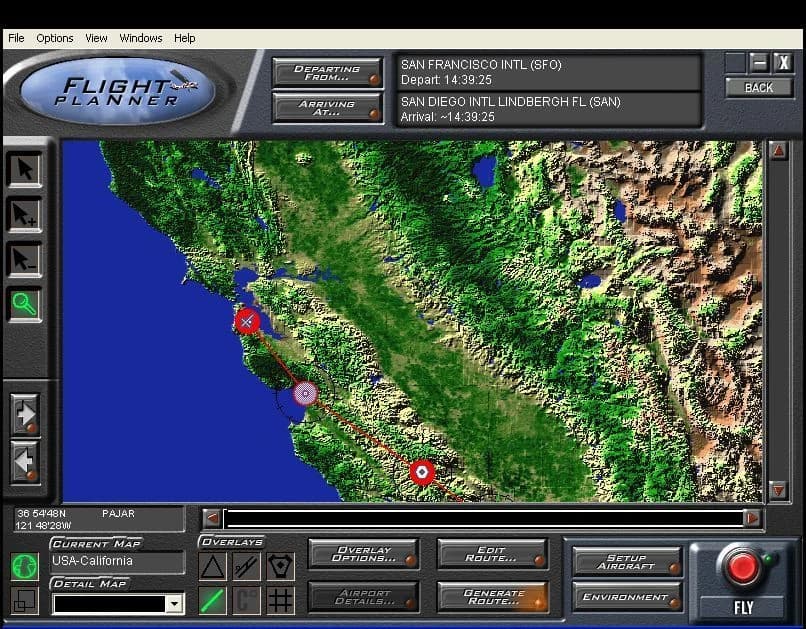This screenshot has height=629, width=806.
Task: Click the right arrow navigation button
Action: click(25, 414)
